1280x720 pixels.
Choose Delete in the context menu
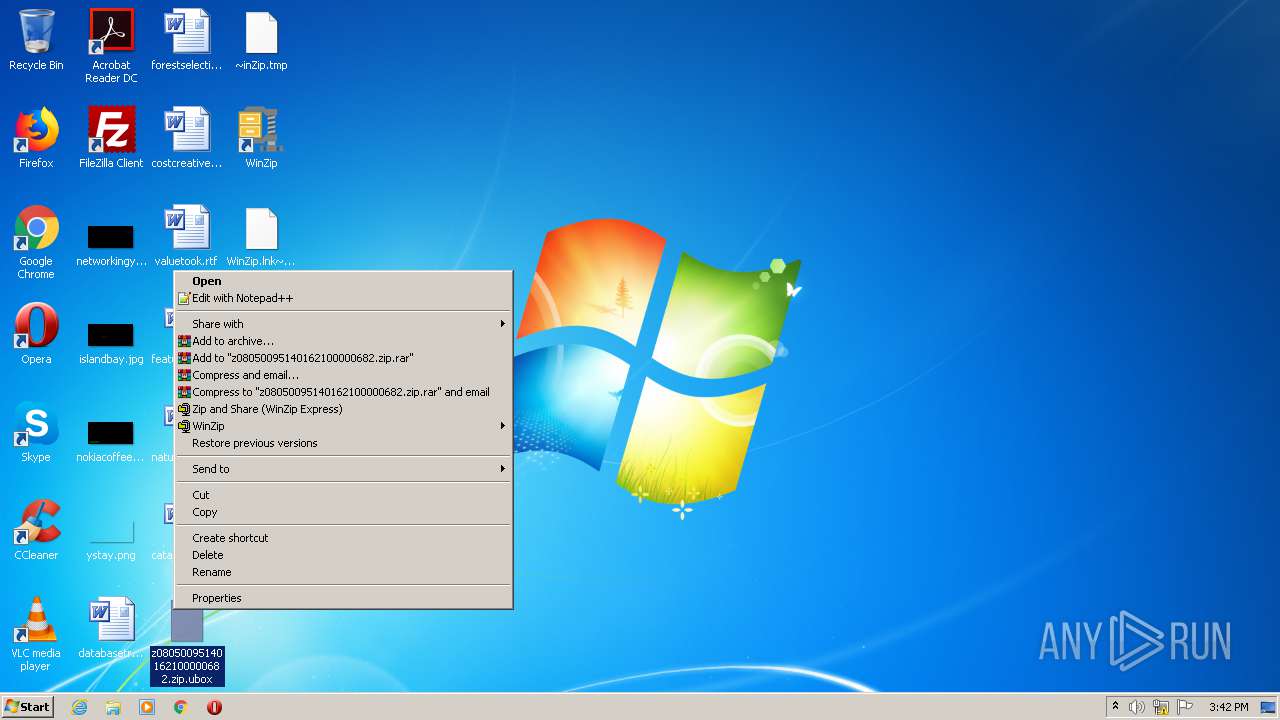[343, 555]
